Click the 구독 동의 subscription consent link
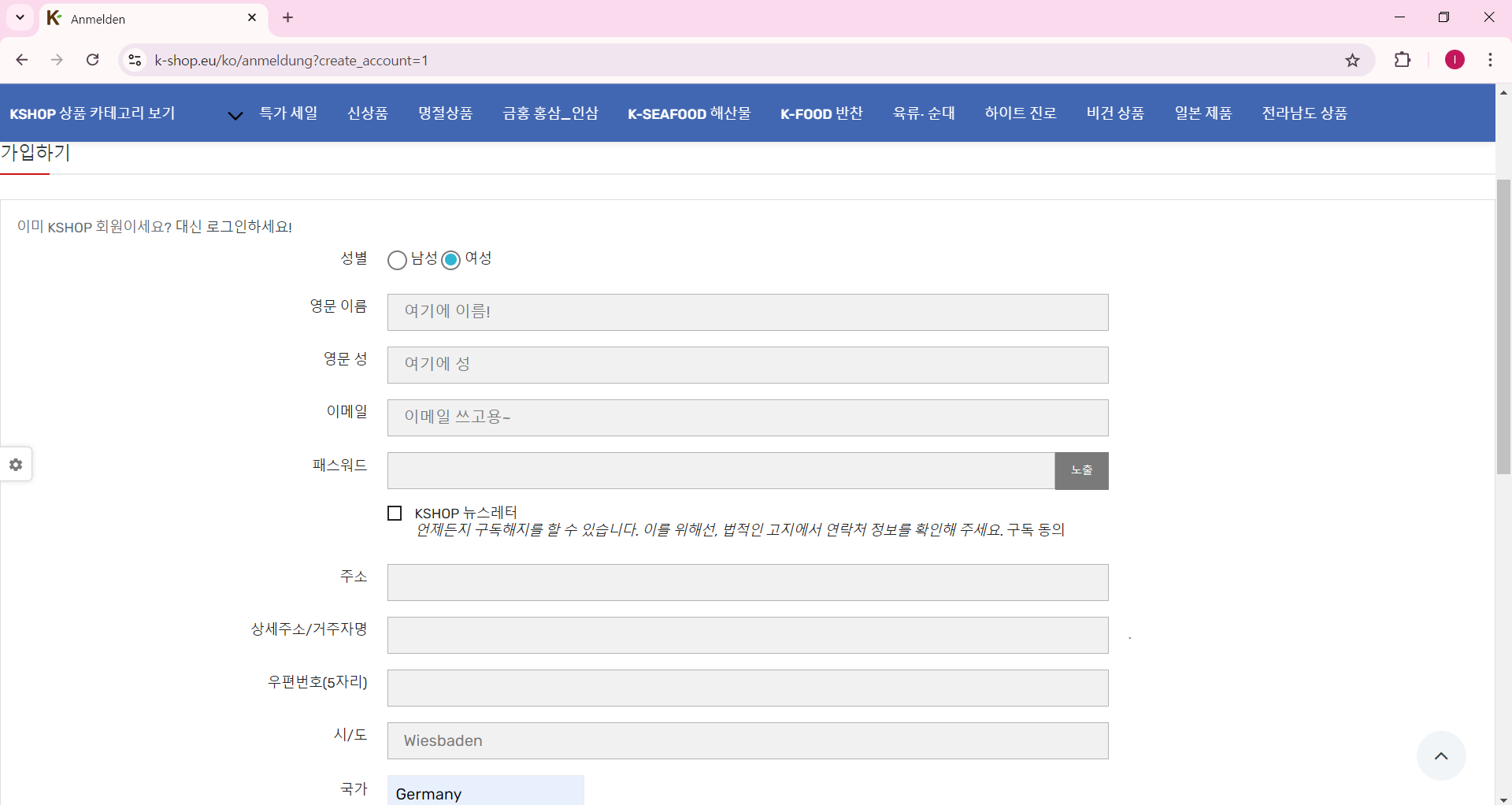 1036,530
